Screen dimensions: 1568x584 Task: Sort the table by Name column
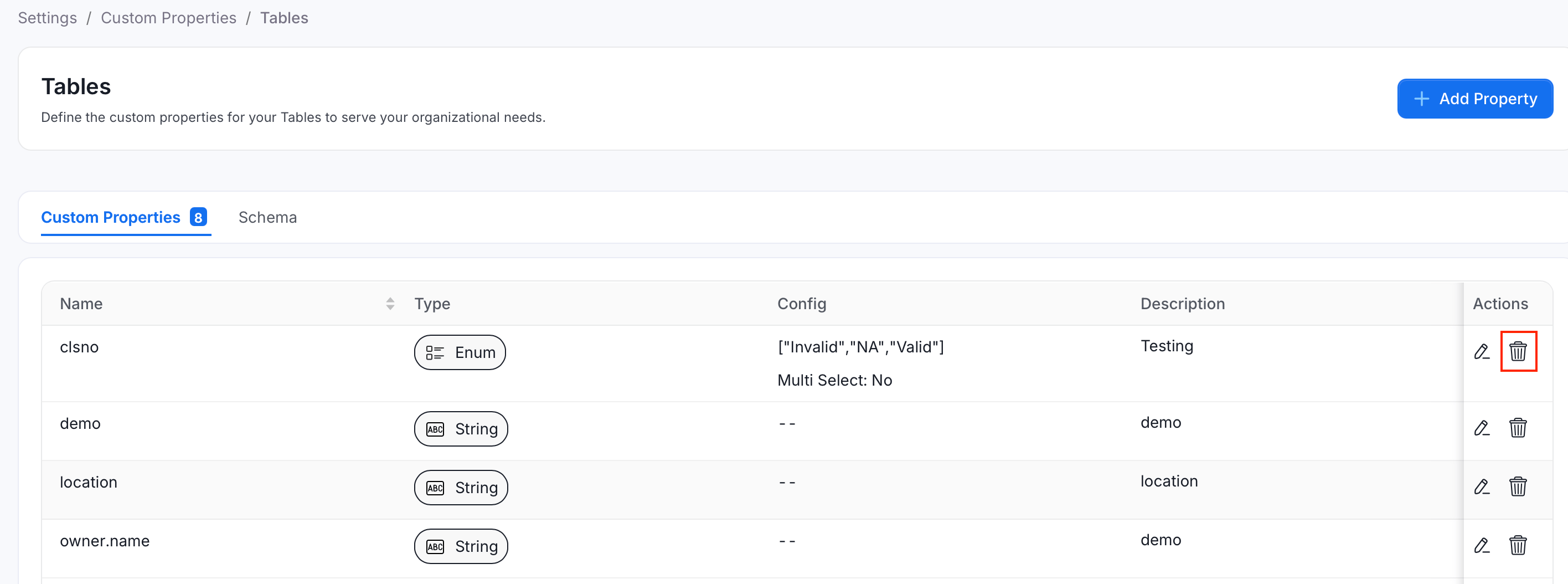[390, 304]
